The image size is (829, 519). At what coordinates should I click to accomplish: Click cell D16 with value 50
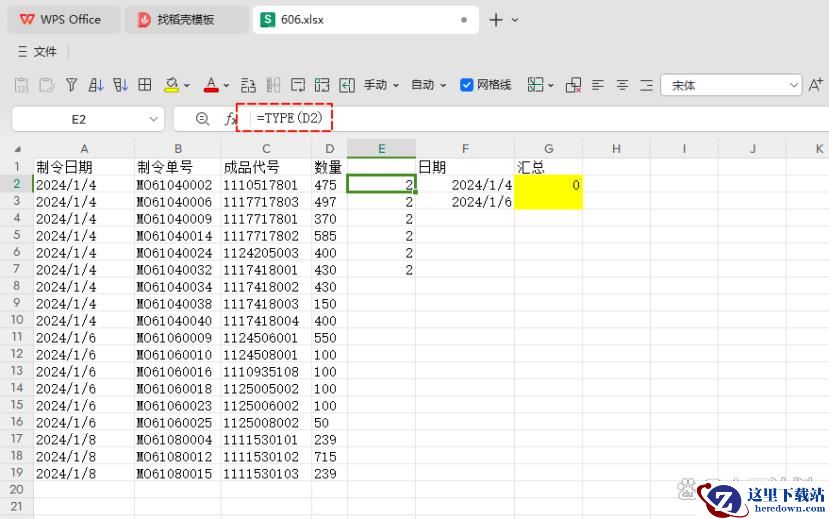click(x=329, y=422)
